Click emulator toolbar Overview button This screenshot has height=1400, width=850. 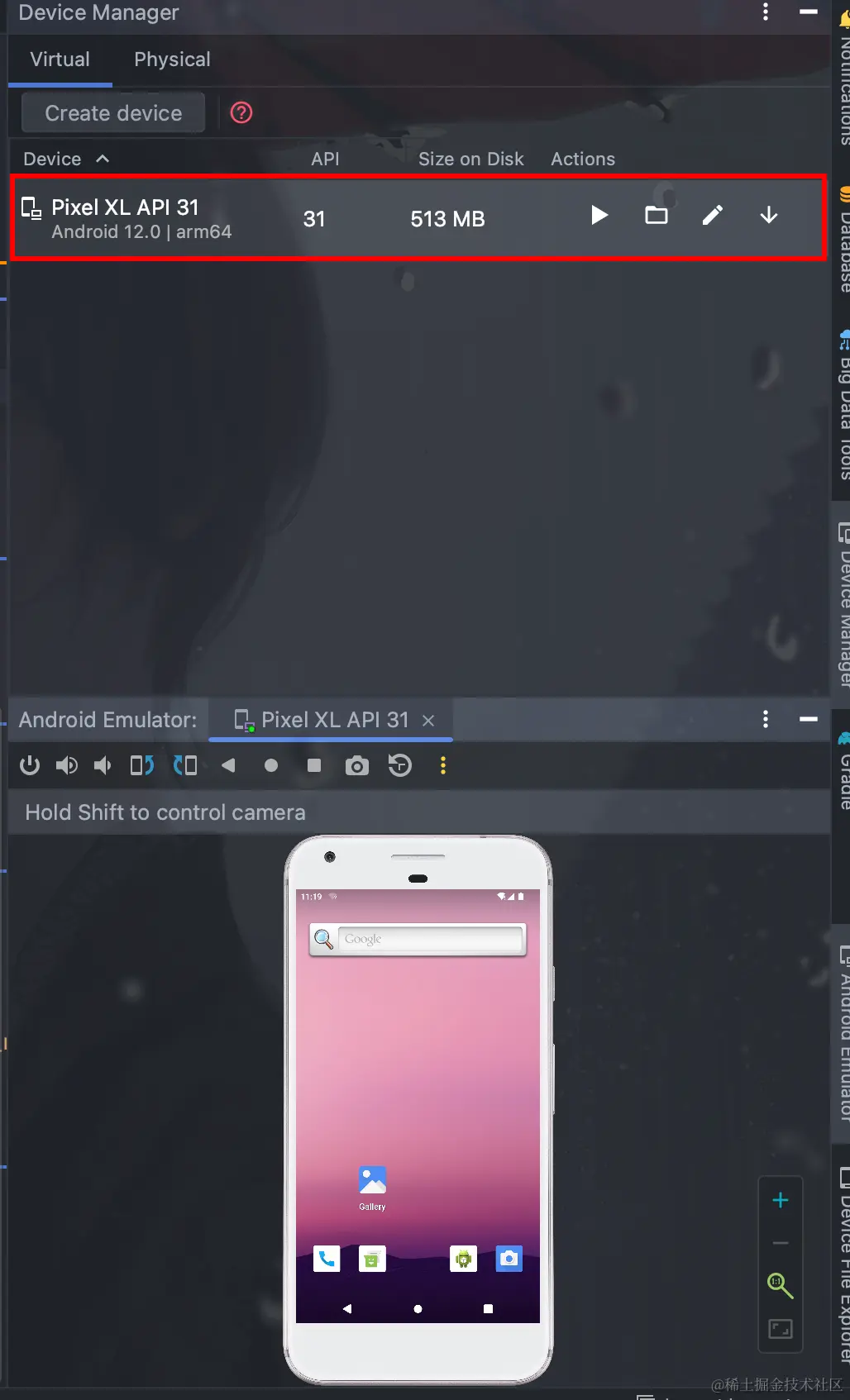(x=314, y=766)
